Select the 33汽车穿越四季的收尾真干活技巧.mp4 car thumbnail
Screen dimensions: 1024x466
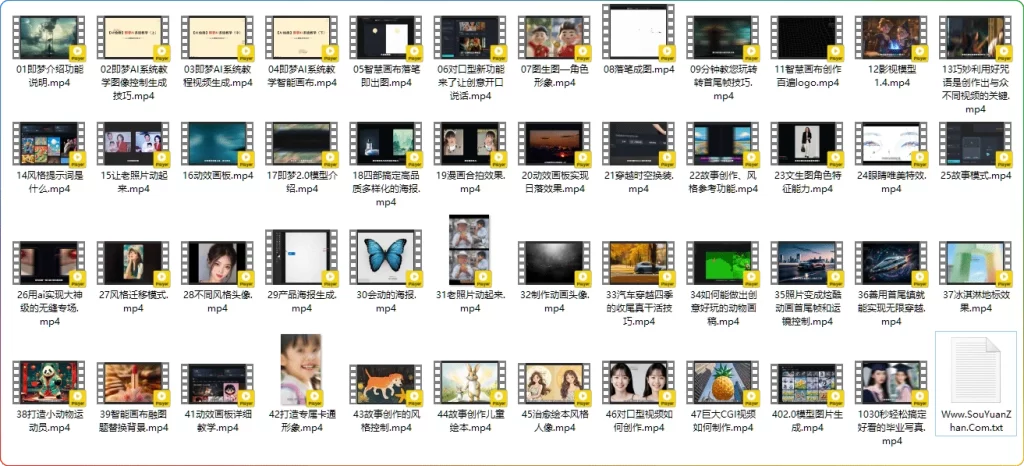pos(638,262)
